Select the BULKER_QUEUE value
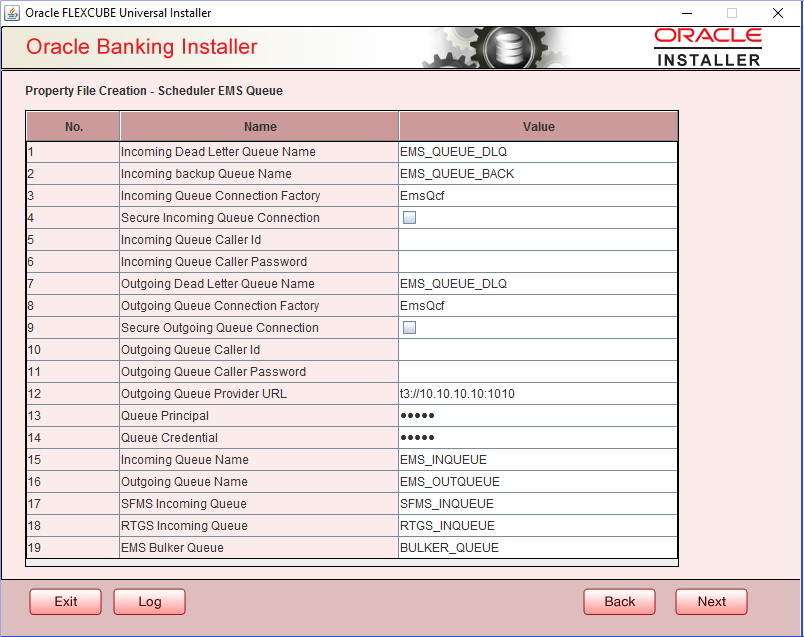The image size is (804, 637). click(538, 548)
